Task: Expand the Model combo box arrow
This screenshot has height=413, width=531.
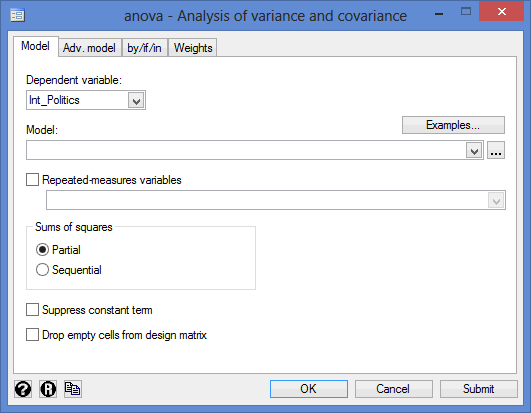Action: [474, 151]
